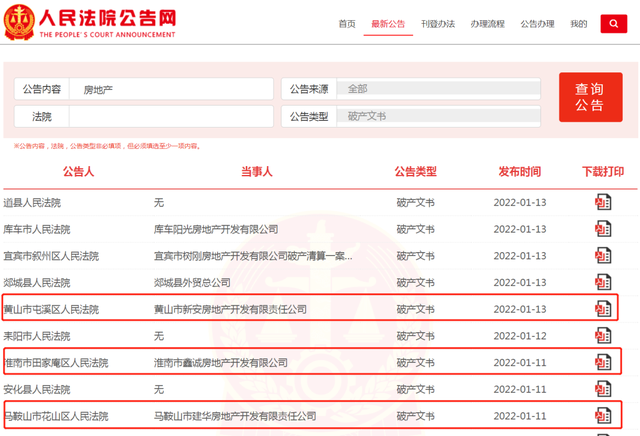
Task: Click the 公告类型 column header
Action: (416, 171)
